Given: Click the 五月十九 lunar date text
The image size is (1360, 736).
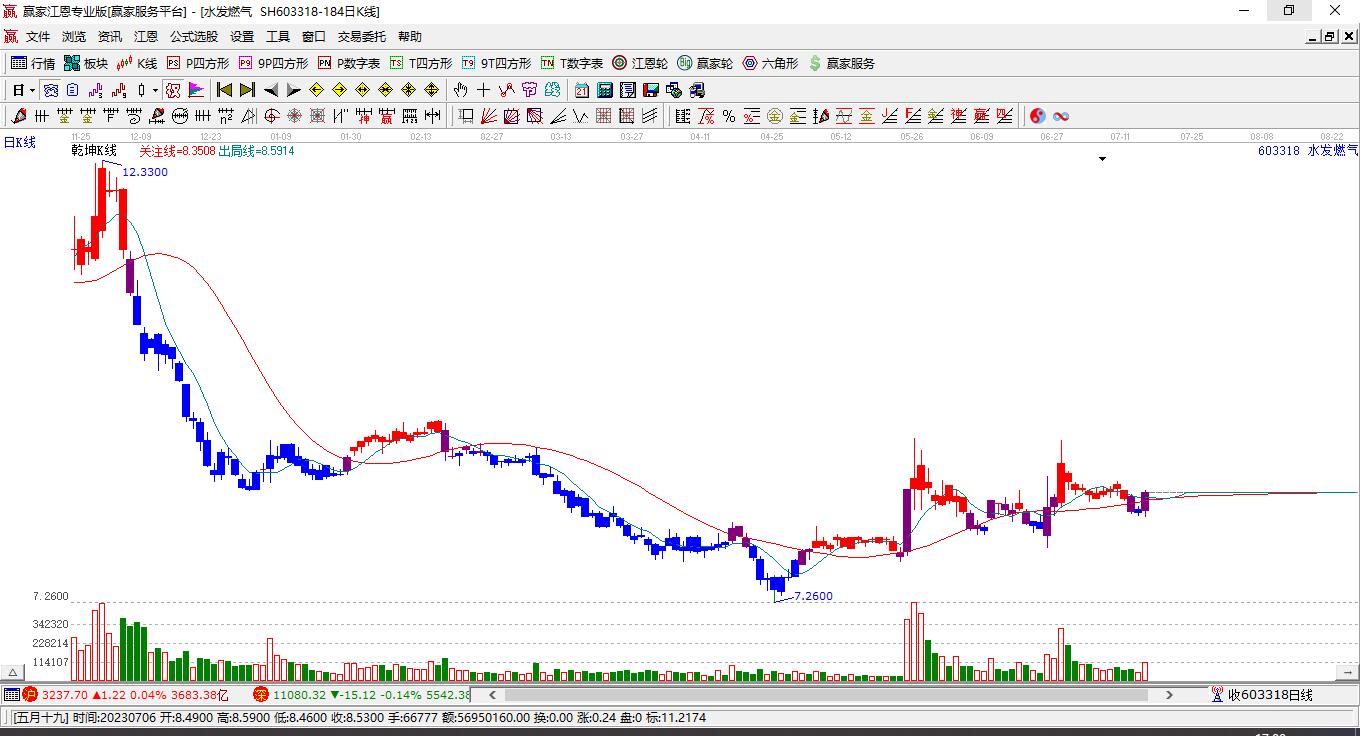Looking at the screenshot, I should 39,718.
